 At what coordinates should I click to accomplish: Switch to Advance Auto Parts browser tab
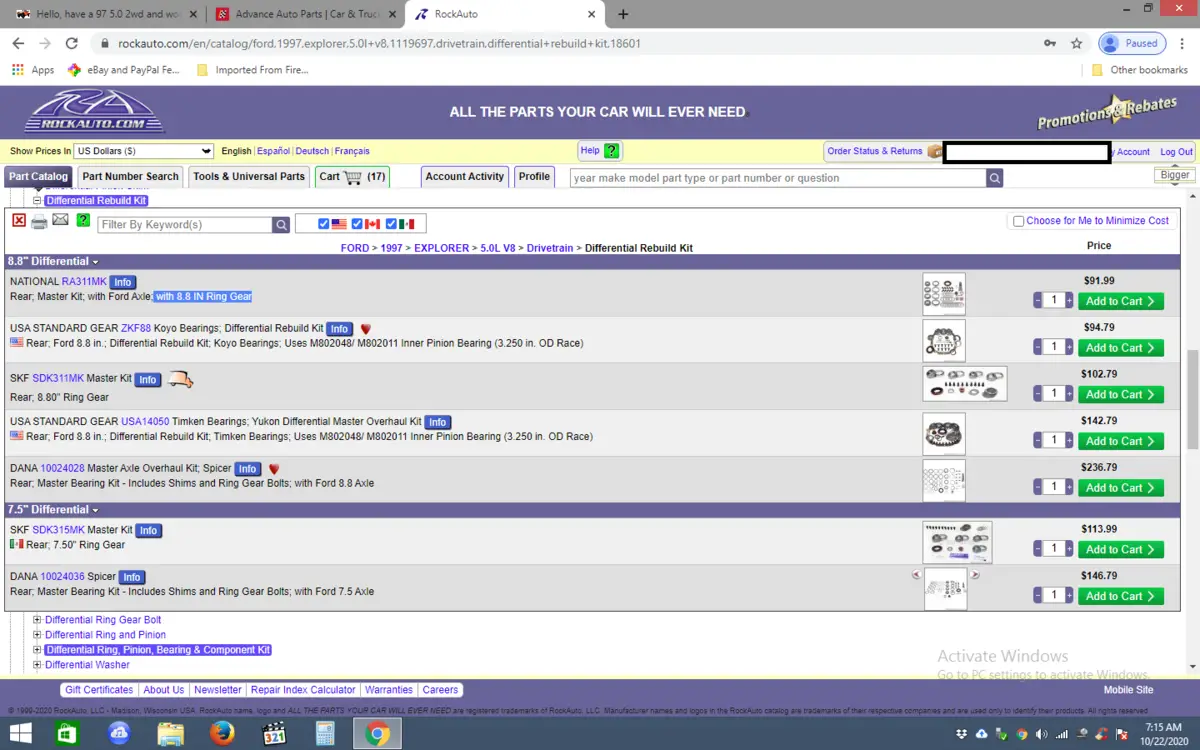(x=305, y=14)
